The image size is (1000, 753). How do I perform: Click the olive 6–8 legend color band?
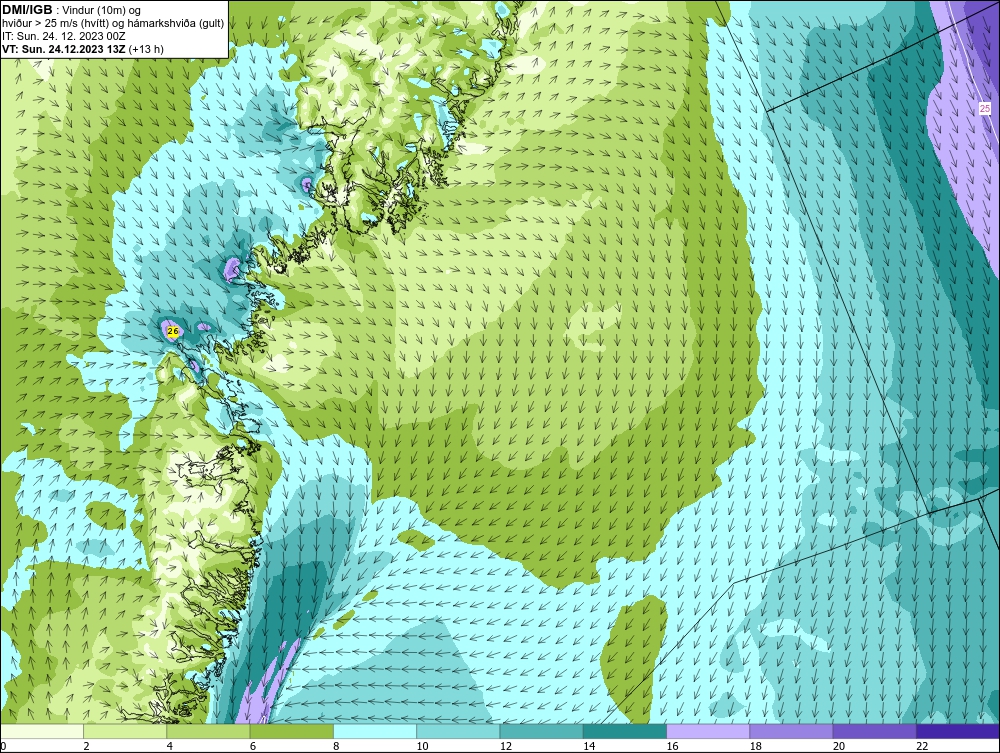(291, 731)
